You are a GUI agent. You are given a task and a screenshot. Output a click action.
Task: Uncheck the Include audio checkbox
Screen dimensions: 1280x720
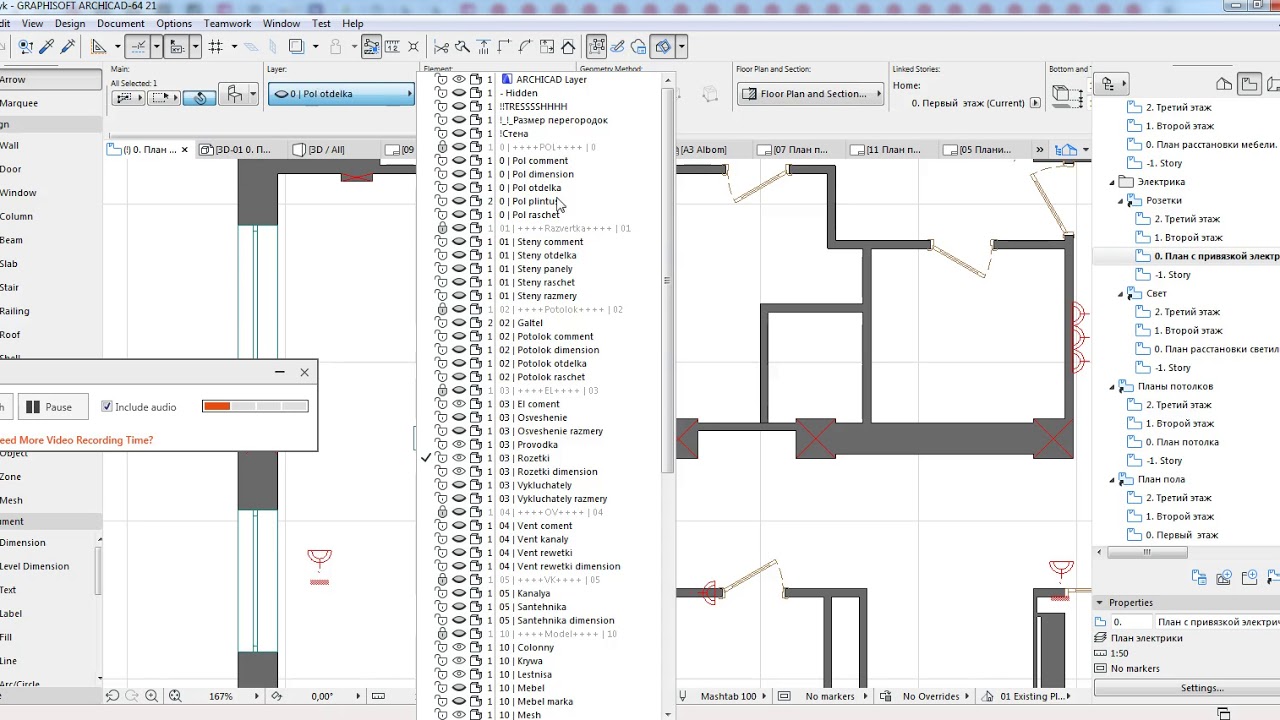tap(107, 407)
